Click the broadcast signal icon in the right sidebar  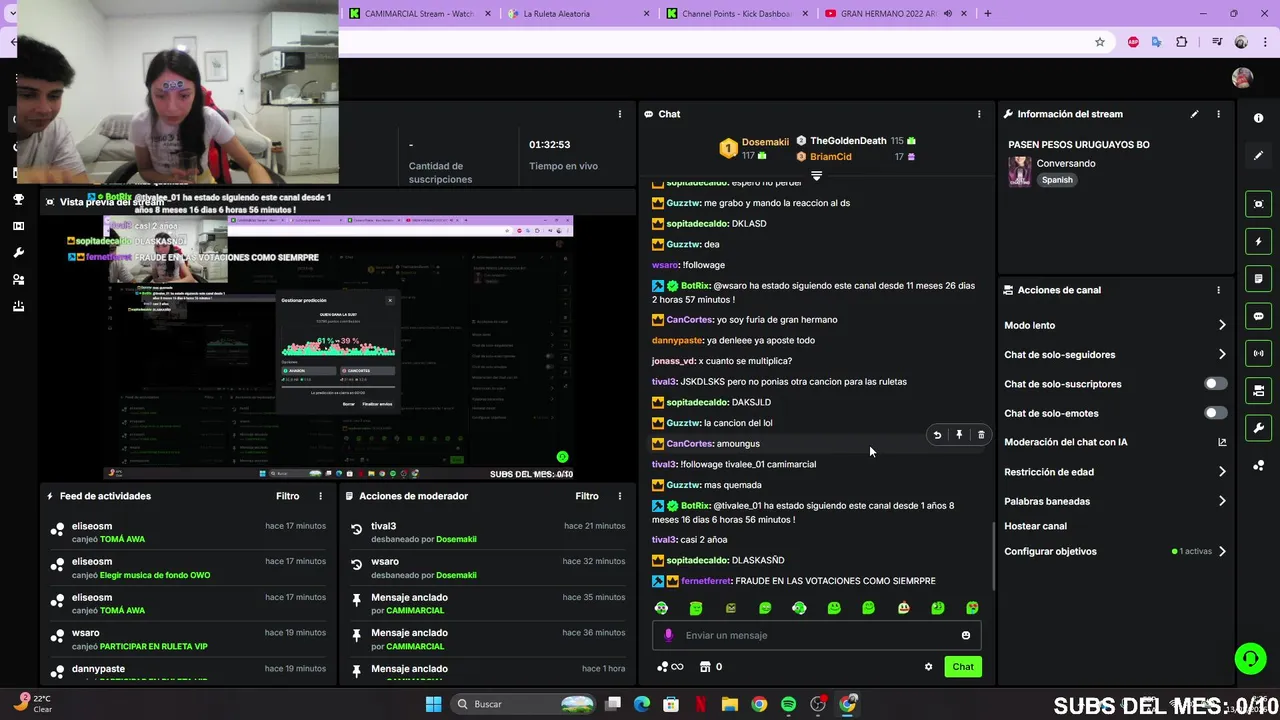click(1258, 353)
